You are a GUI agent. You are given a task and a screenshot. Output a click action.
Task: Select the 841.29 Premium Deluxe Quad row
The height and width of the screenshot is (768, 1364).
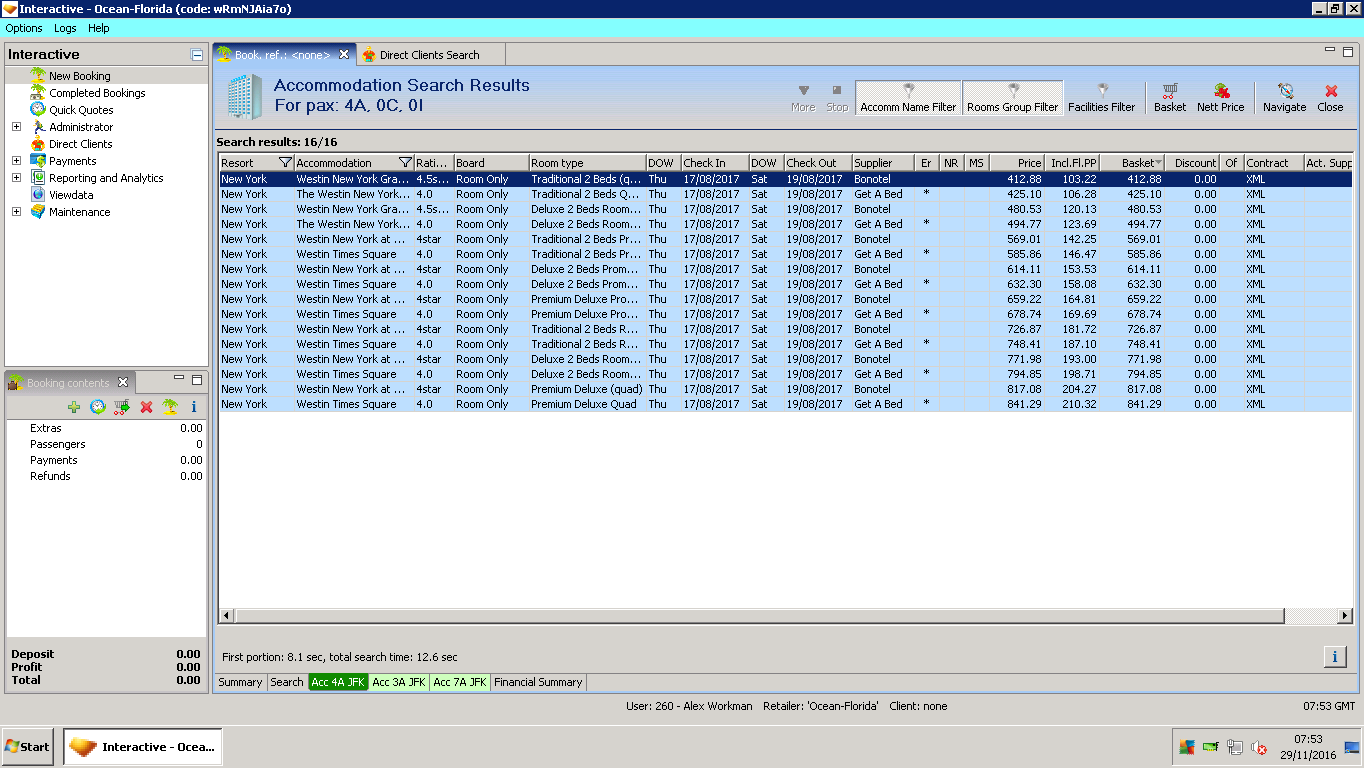pyautogui.click(x=786, y=404)
